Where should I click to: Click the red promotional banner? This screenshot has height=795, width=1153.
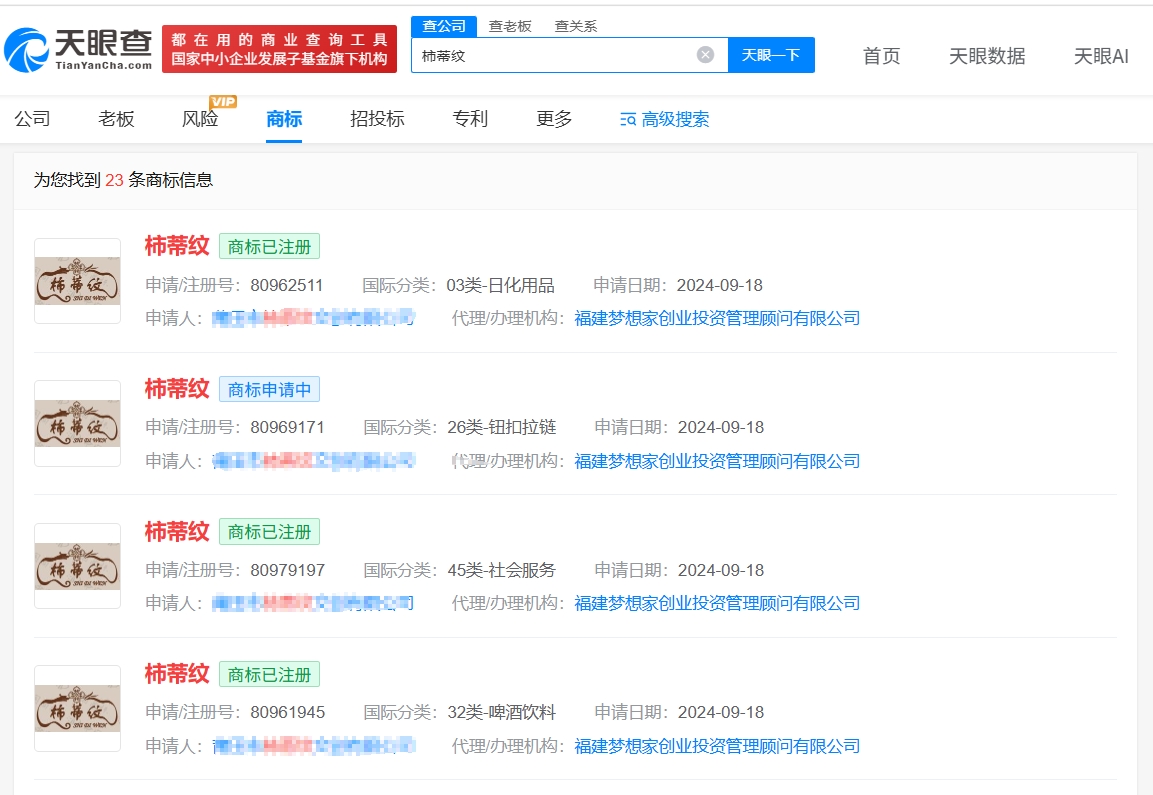tap(279, 49)
